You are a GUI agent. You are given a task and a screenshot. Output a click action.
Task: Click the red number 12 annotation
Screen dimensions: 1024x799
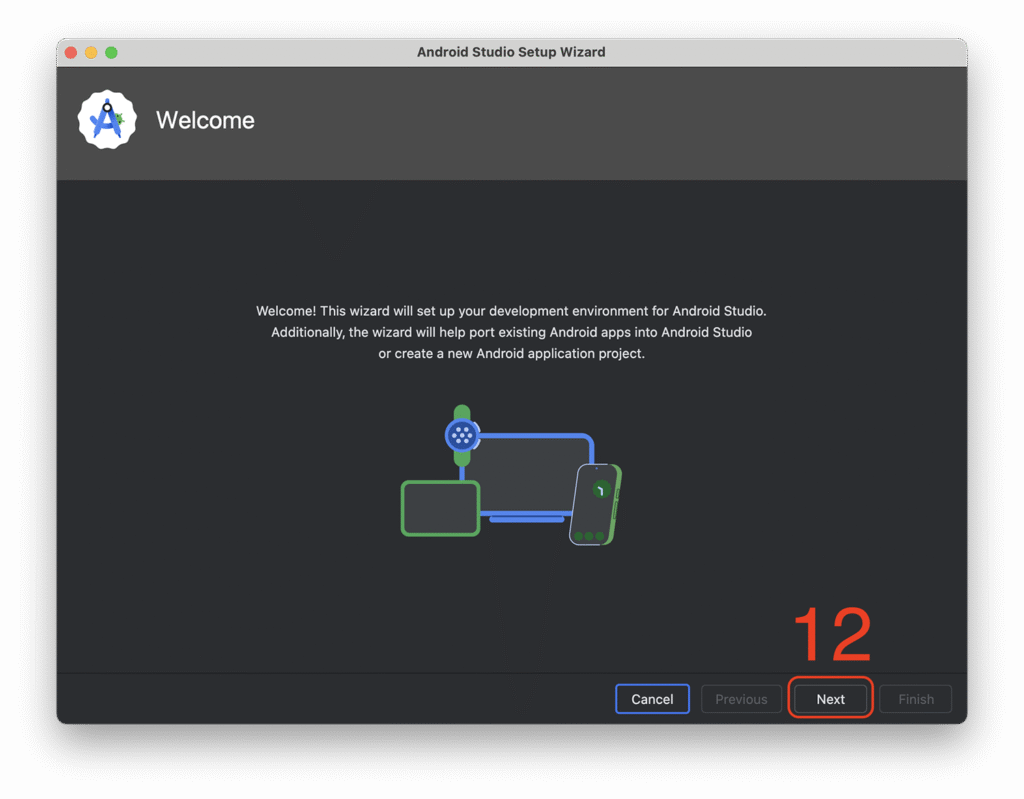832,635
